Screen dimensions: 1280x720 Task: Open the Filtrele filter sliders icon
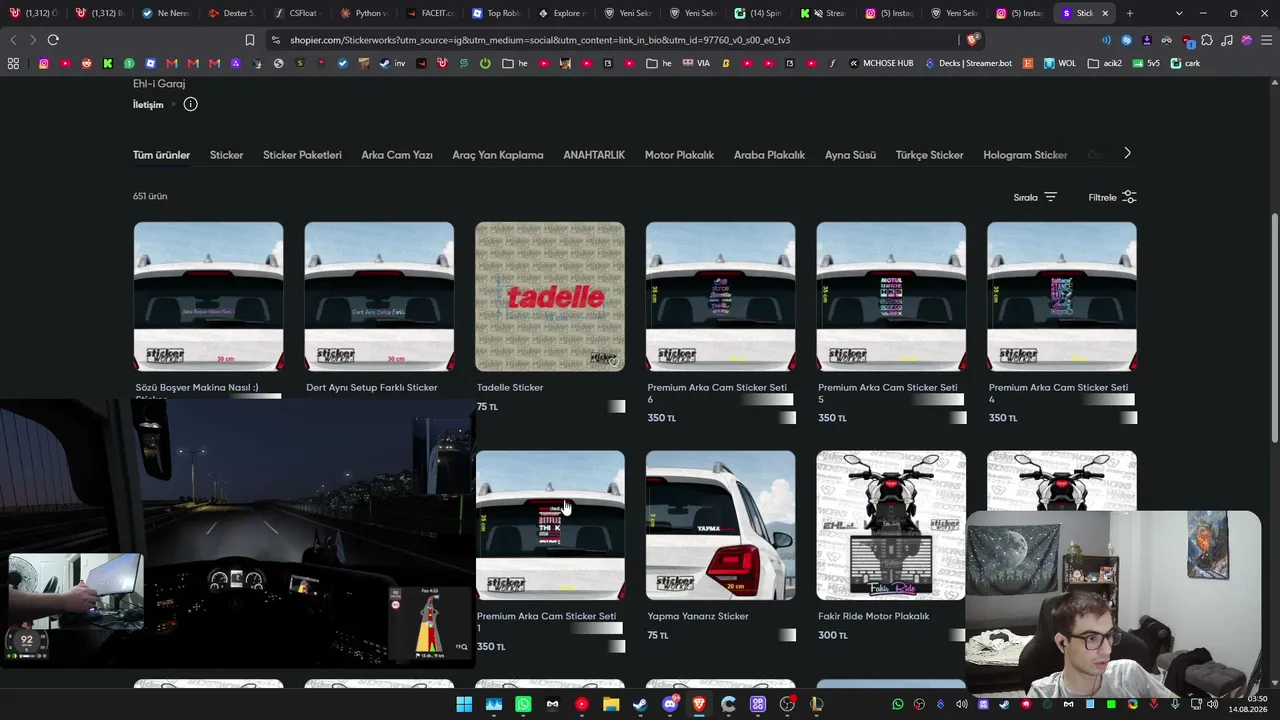pos(1129,197)
